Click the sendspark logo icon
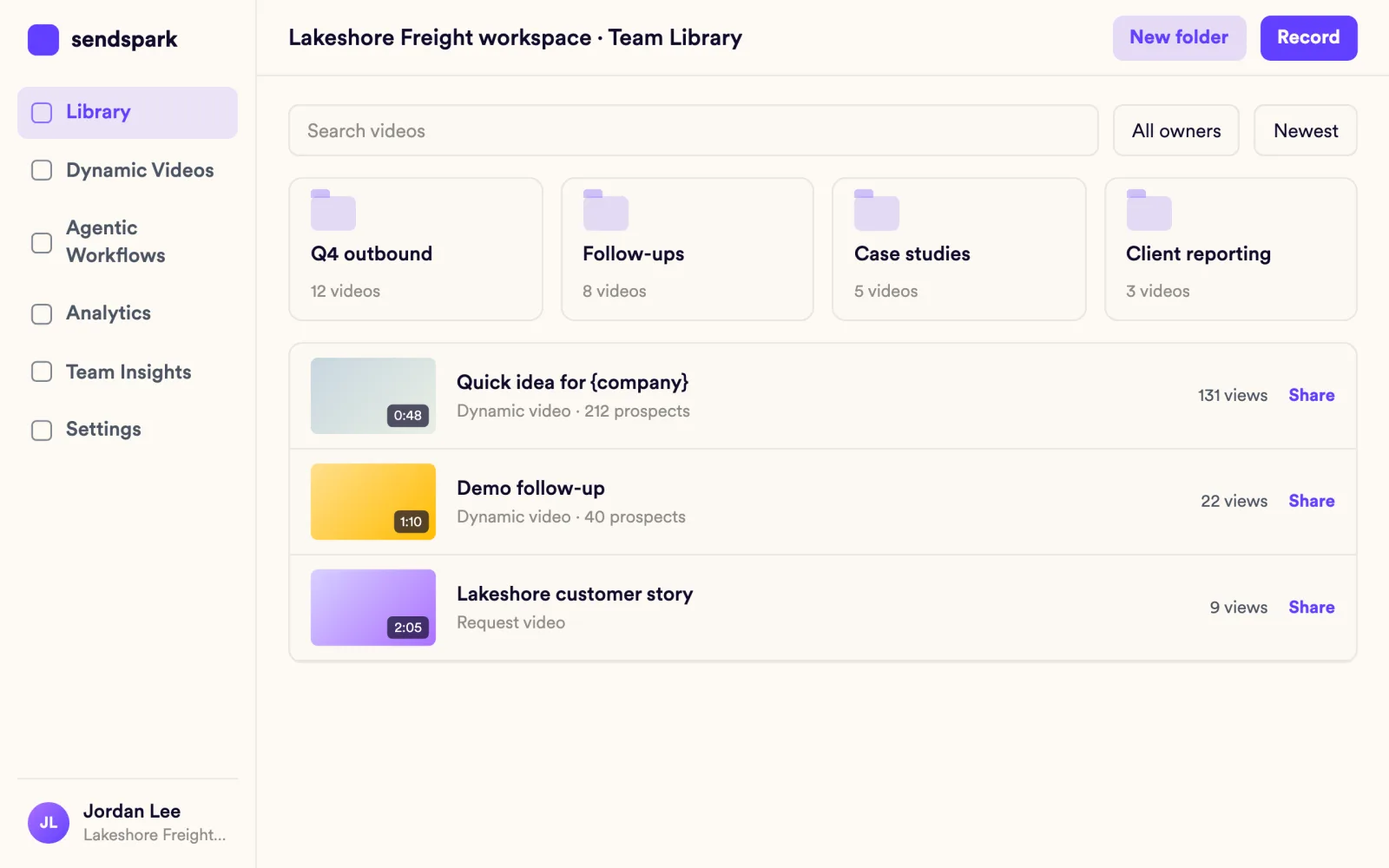 pyautogui.click(x=43, y=40)
